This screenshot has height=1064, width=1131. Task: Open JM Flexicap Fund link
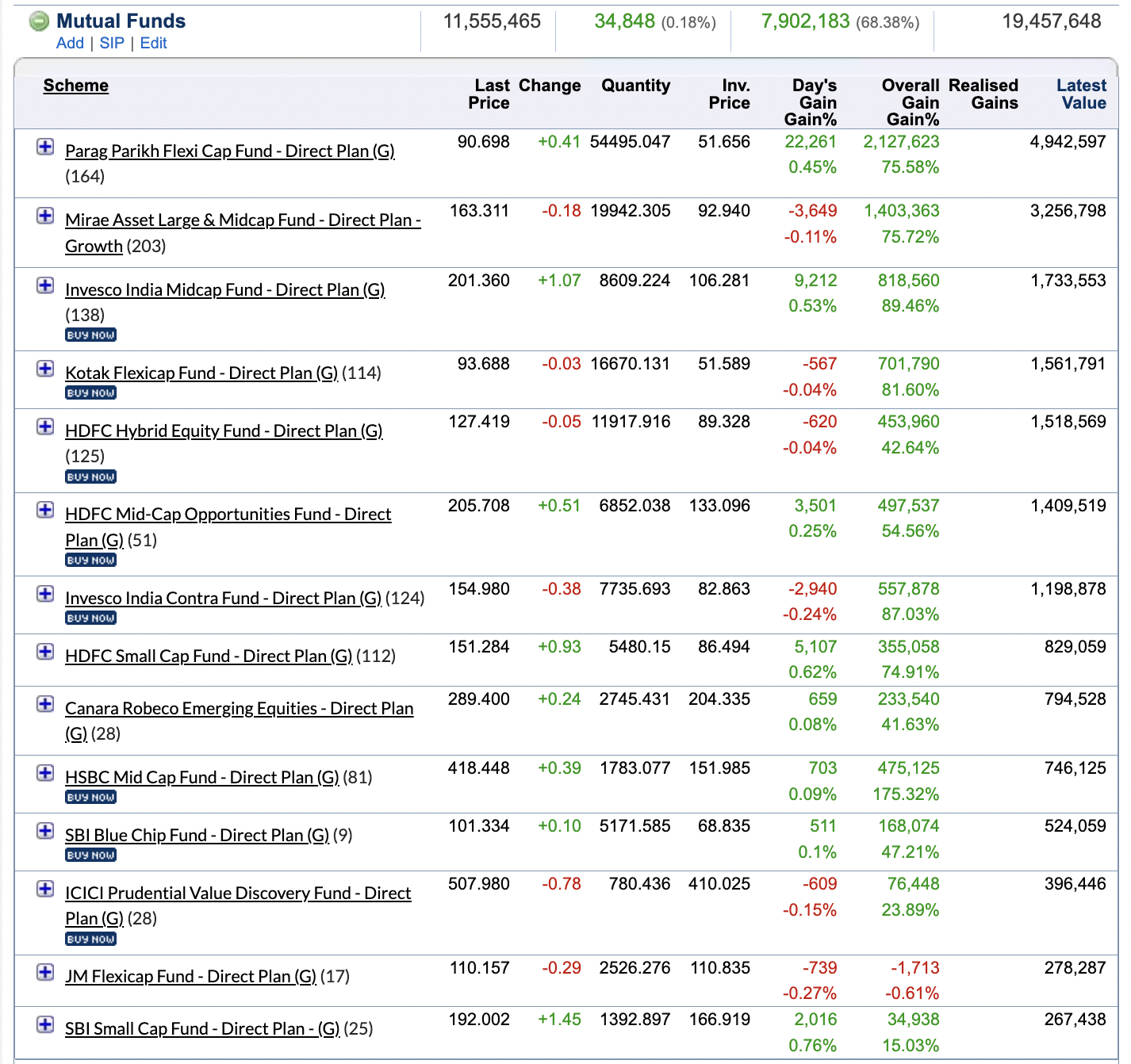click(x=191, y=976)
